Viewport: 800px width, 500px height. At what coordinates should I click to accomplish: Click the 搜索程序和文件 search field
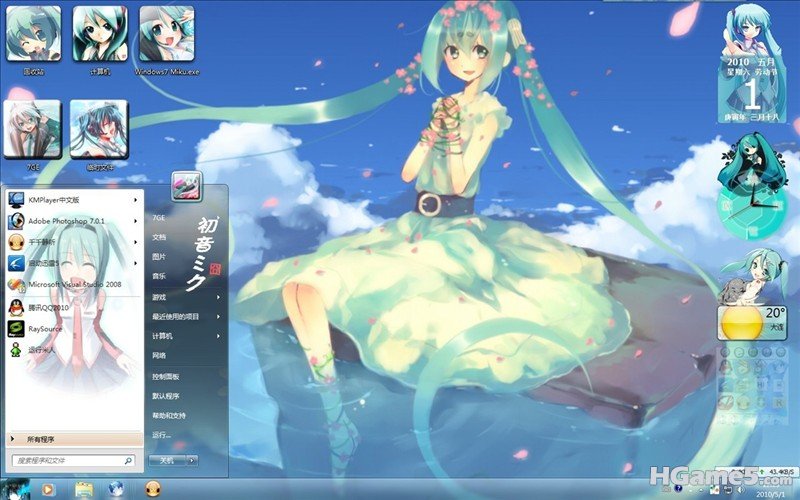[x=74, y=461]
